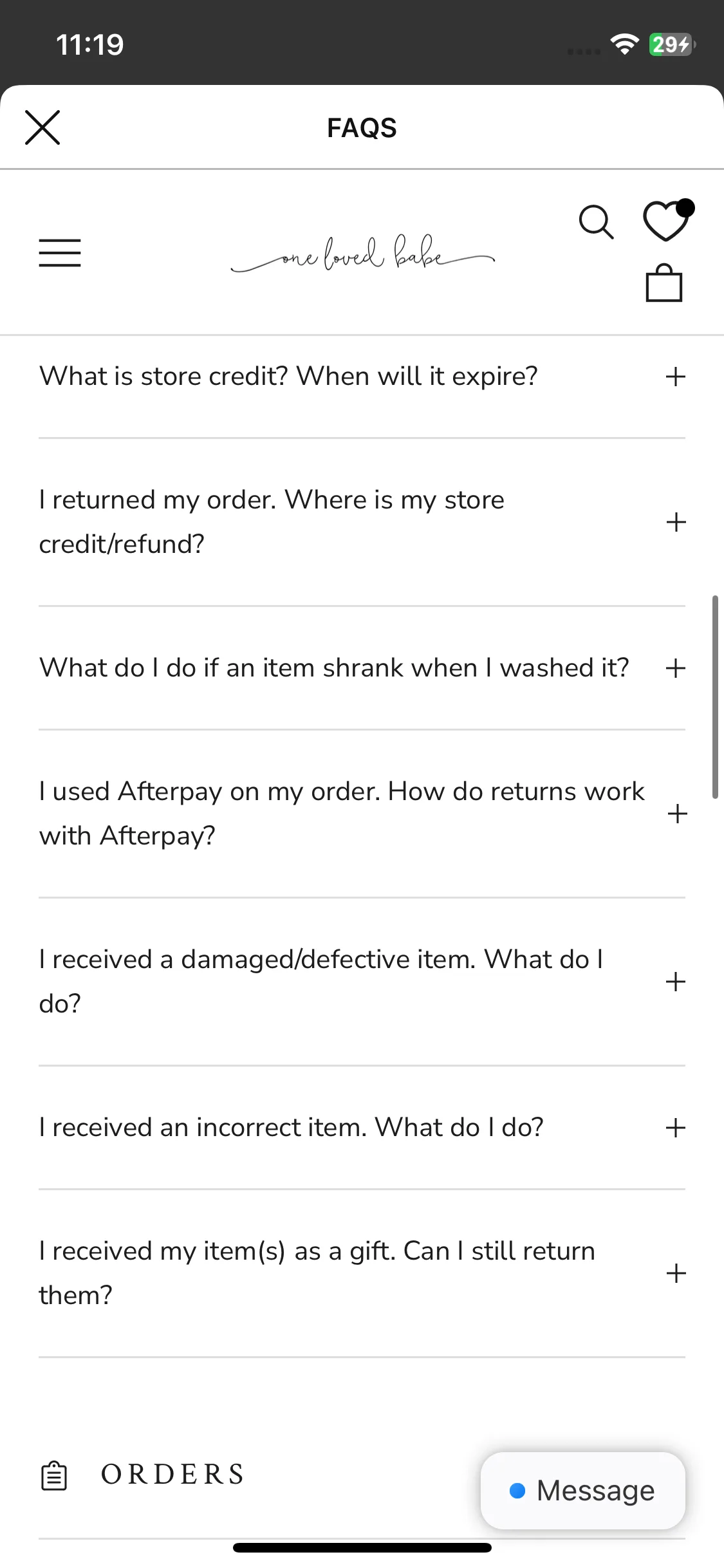Open the wishlist heart icon

[x=668, y=221]
